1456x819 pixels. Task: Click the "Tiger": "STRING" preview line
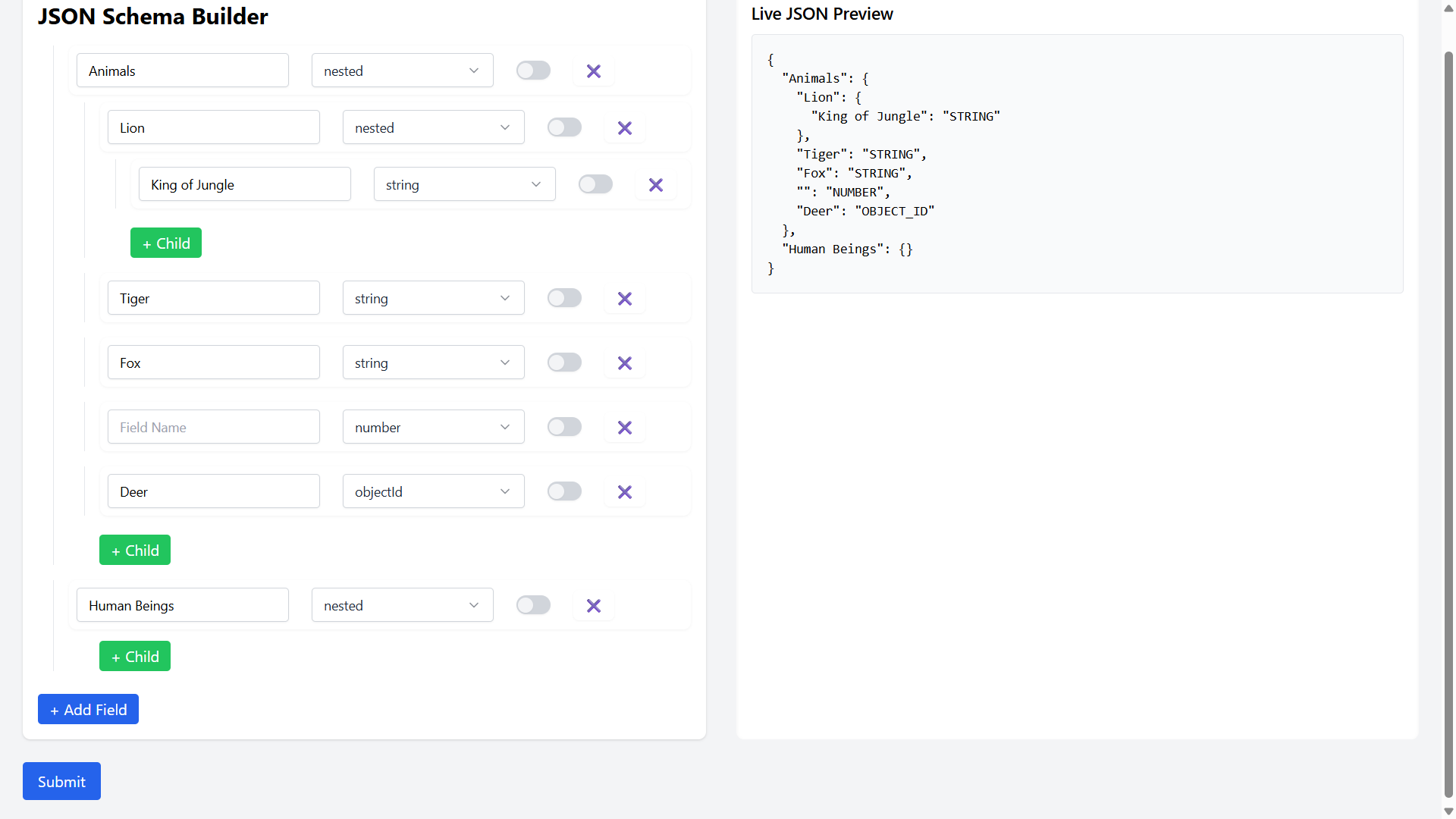pos(861,154)
